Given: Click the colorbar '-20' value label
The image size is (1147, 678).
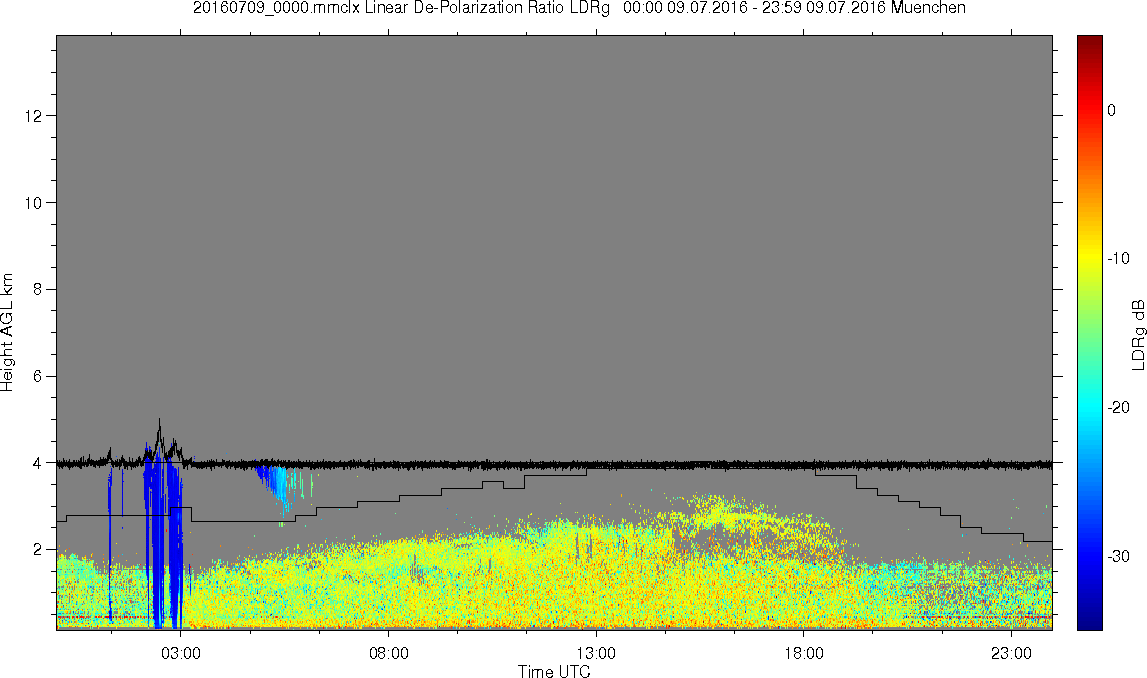Looking at the screenshot, I should (1118, 407).
